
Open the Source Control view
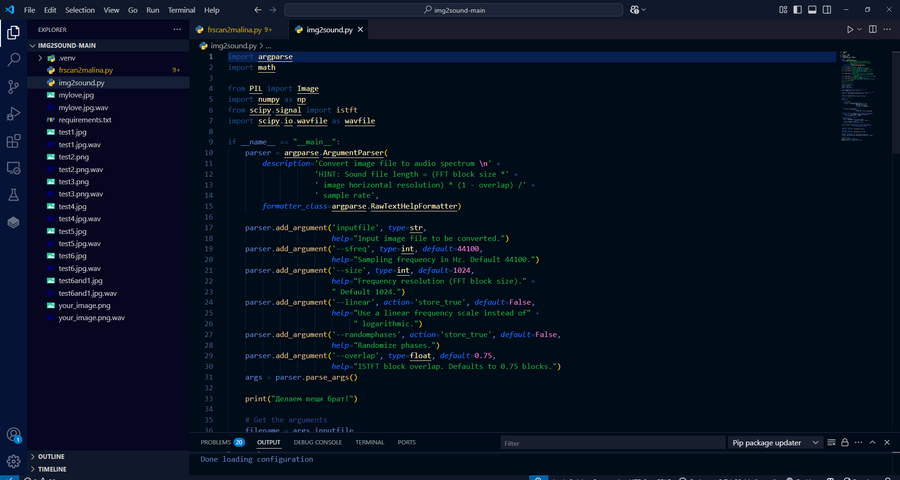click(14, 87)
